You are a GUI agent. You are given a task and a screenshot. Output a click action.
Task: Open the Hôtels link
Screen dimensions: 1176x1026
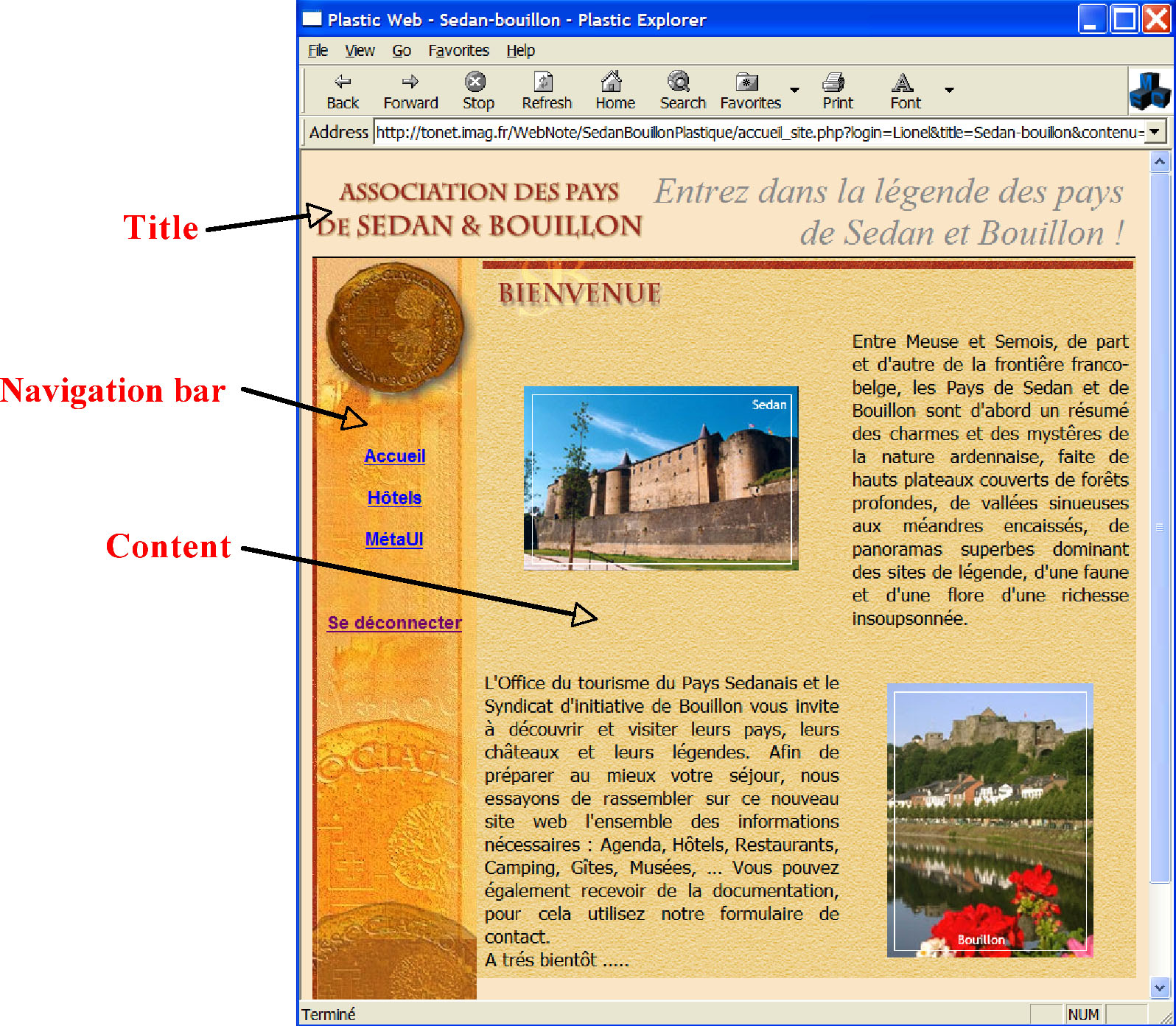(395, 498)
